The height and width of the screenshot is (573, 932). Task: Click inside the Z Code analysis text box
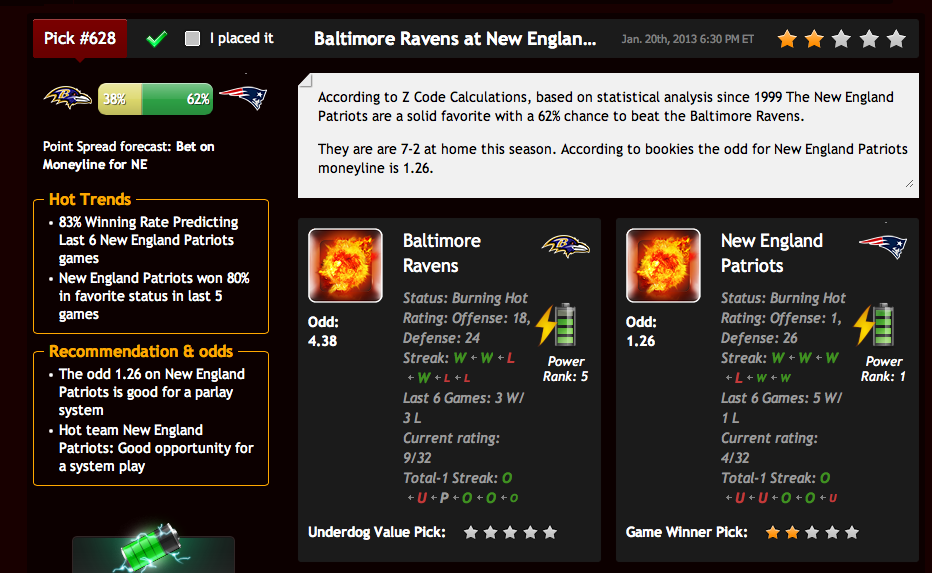(608, 136)
